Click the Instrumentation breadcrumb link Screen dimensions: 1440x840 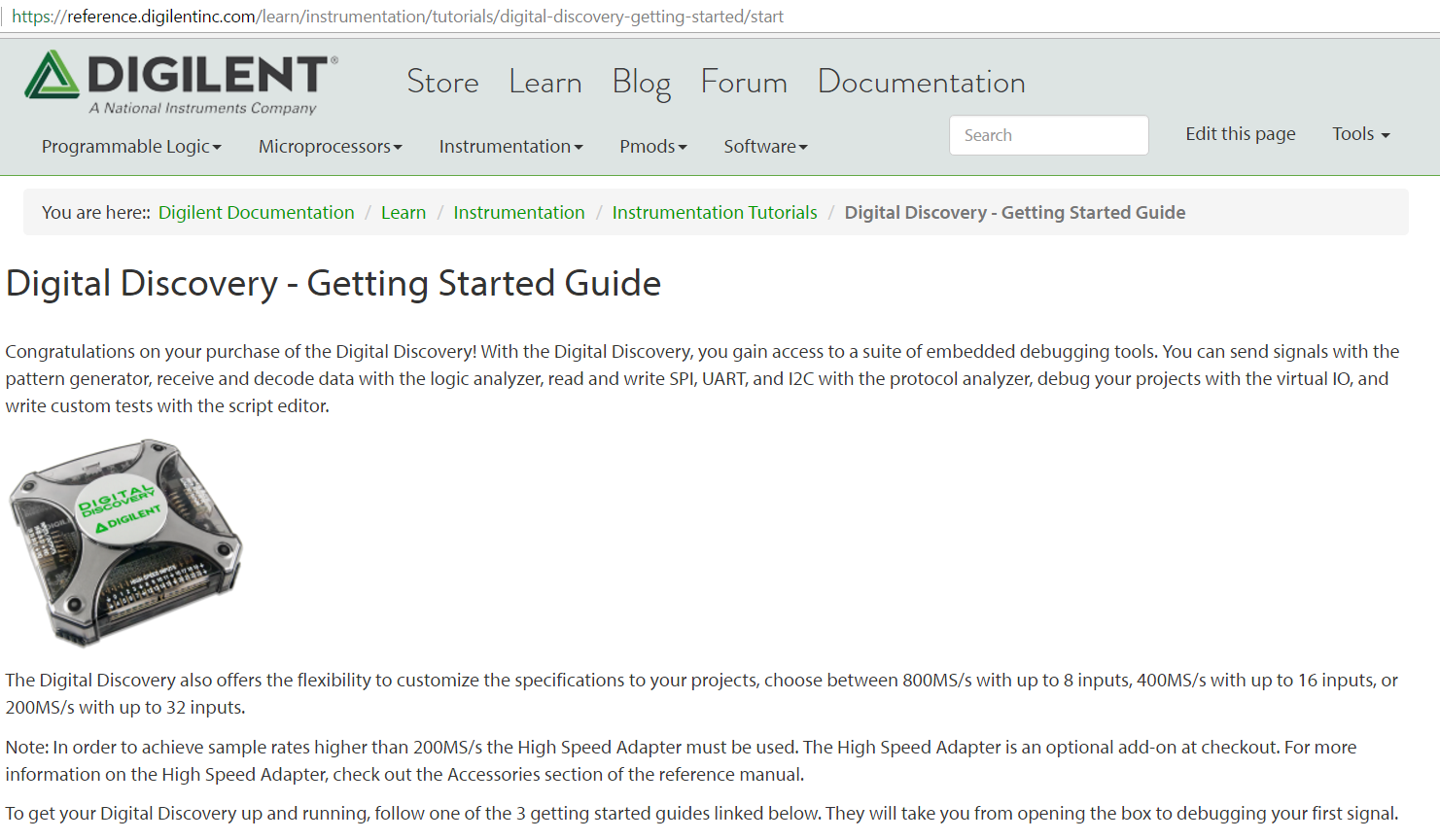tap(519, 212)
